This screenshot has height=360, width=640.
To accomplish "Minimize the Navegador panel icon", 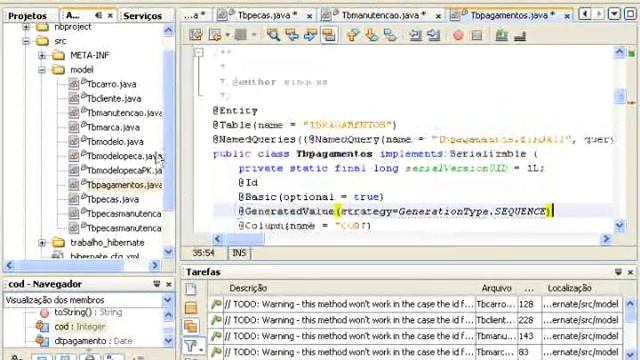I will (157, 284).
